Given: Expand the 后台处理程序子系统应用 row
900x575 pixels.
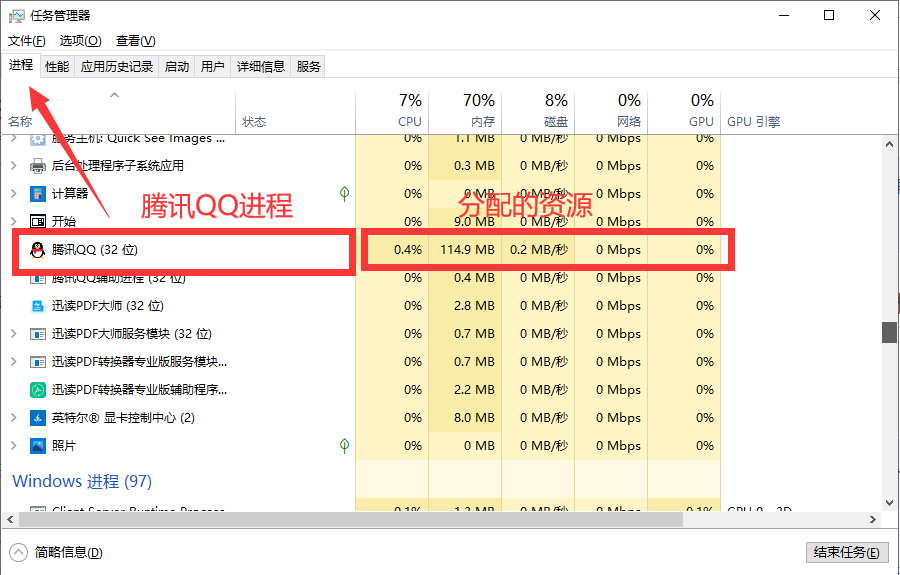Looking at the screenshot, I should click(14, 166).
